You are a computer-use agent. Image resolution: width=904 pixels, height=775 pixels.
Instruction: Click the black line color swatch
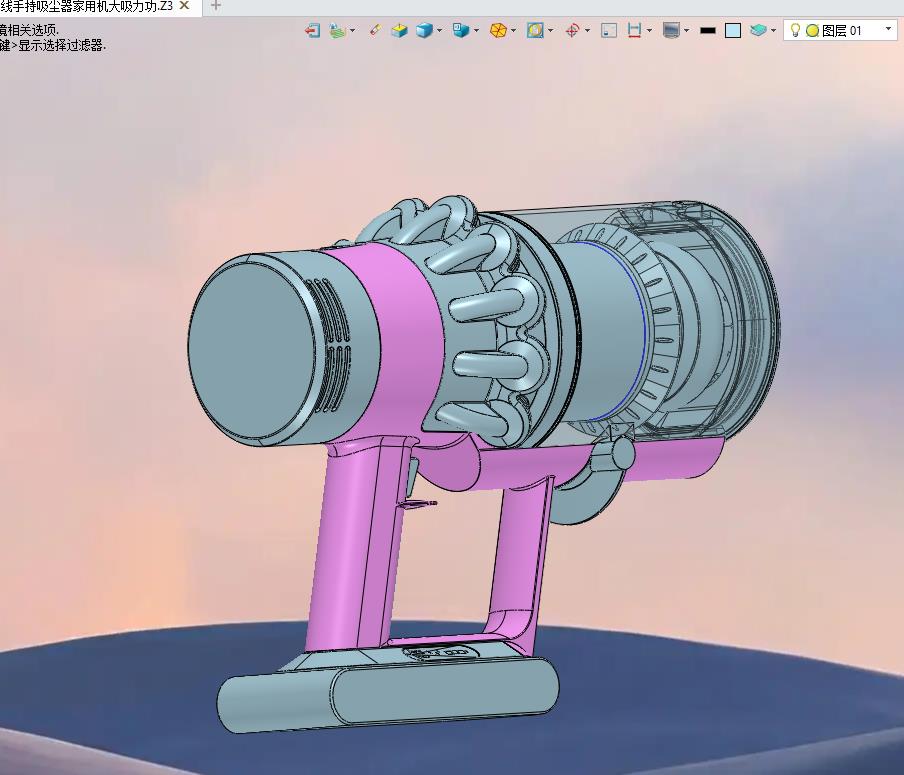tap(707, 31)
